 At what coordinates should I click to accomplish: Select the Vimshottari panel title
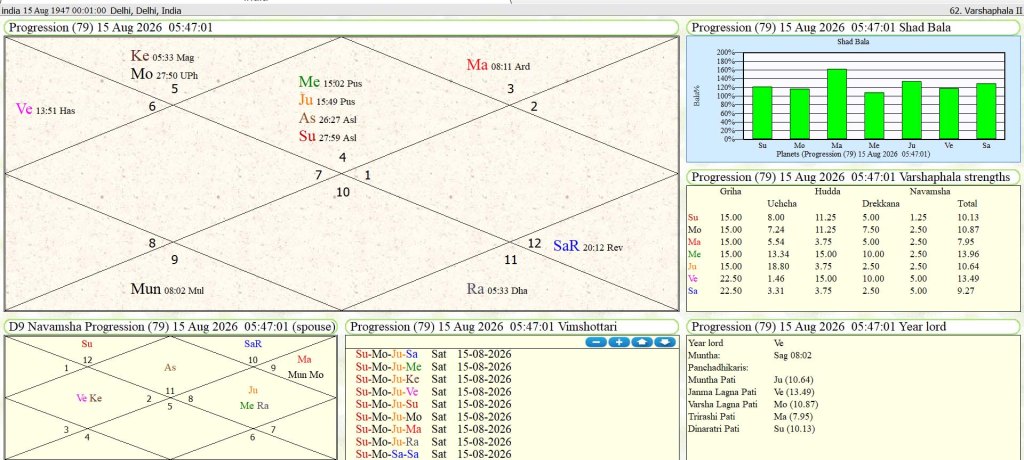(x=512, y=326)
